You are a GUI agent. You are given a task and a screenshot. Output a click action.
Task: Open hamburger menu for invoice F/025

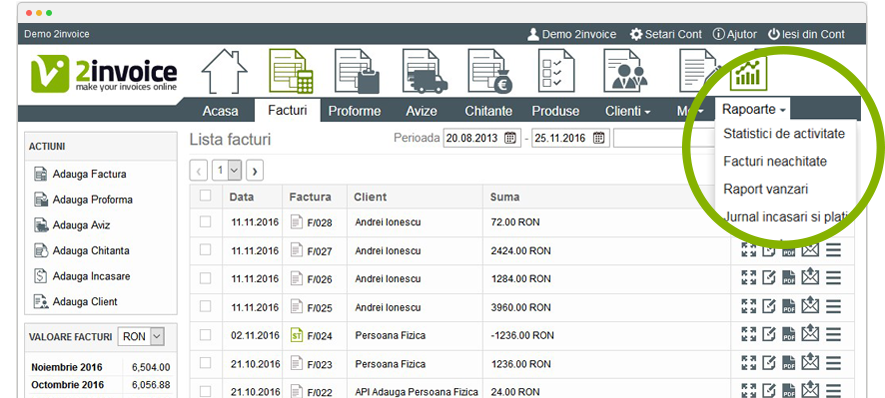click(x=833, y=306)
